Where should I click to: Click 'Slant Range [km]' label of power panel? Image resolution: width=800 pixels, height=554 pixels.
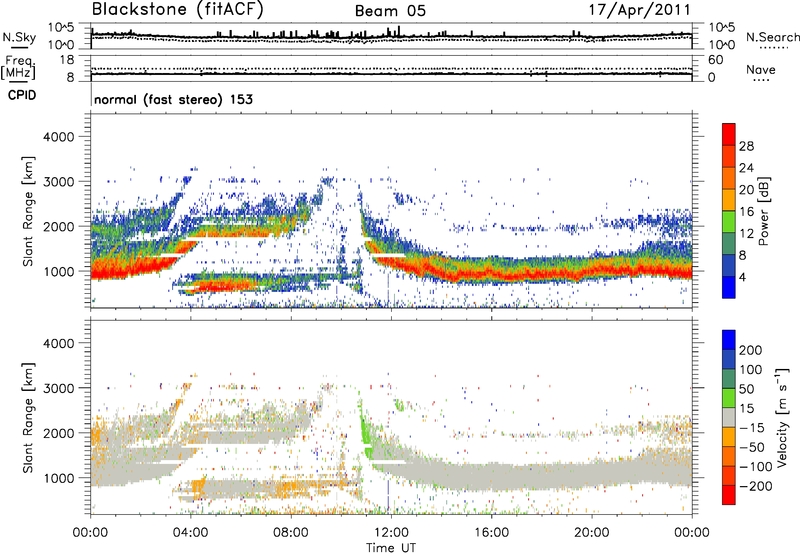(x=28, y=211)
